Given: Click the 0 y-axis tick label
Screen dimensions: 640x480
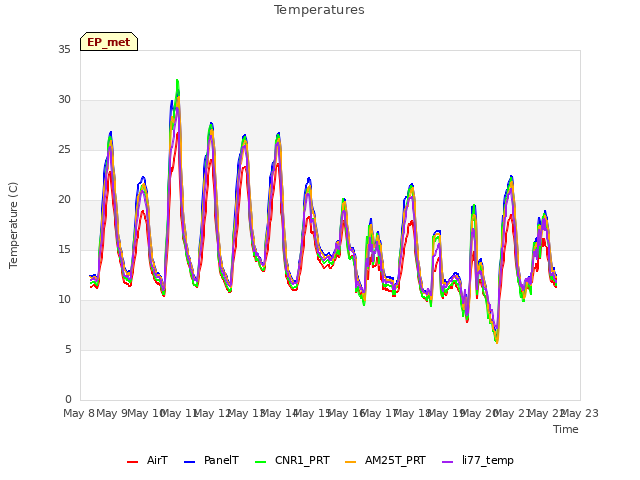Looking at the screenshot, I should pyautogui.click(x=68, y=400).
